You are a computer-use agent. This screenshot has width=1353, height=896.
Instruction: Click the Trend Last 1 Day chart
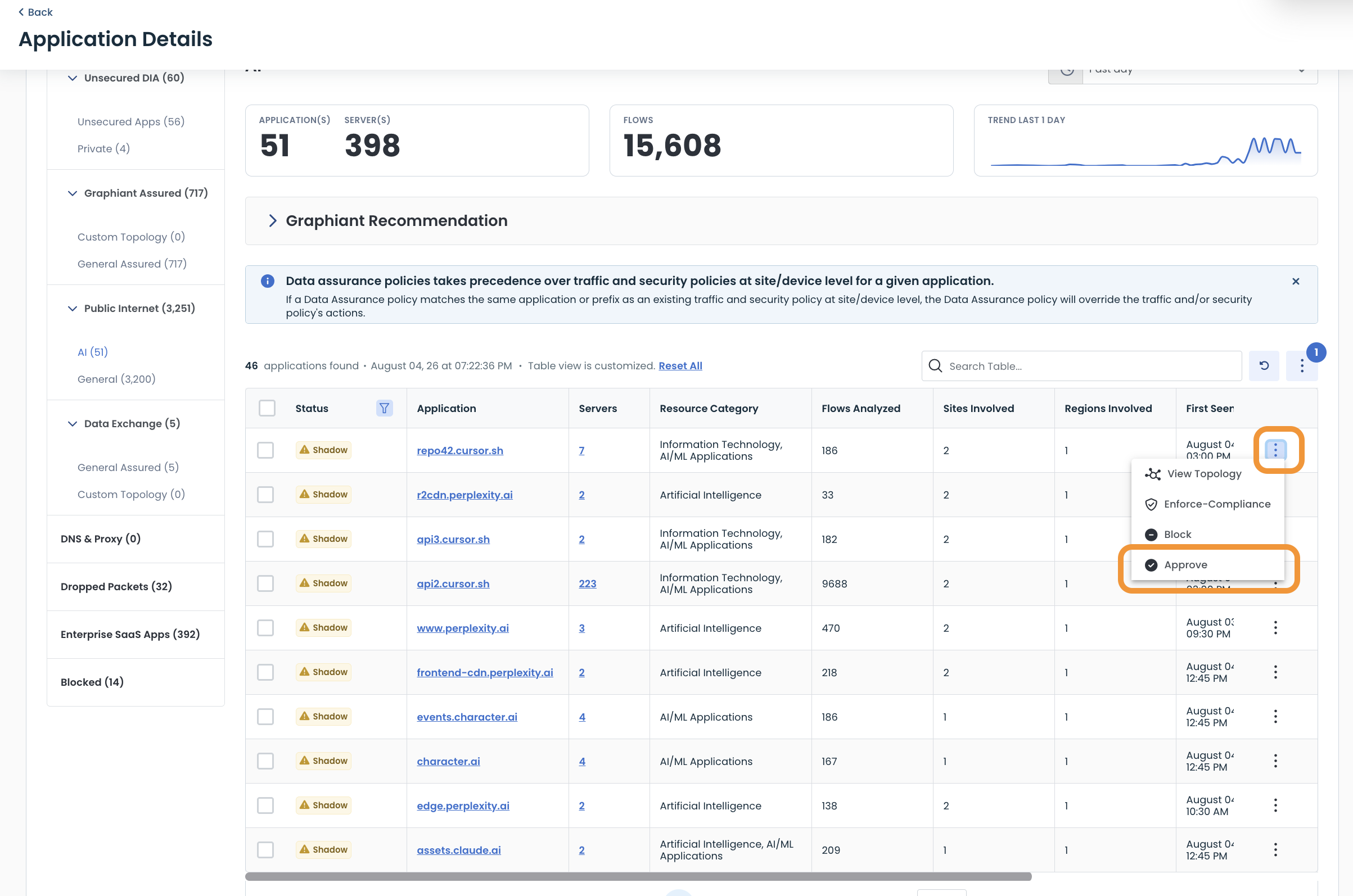tap(1145, 152)
